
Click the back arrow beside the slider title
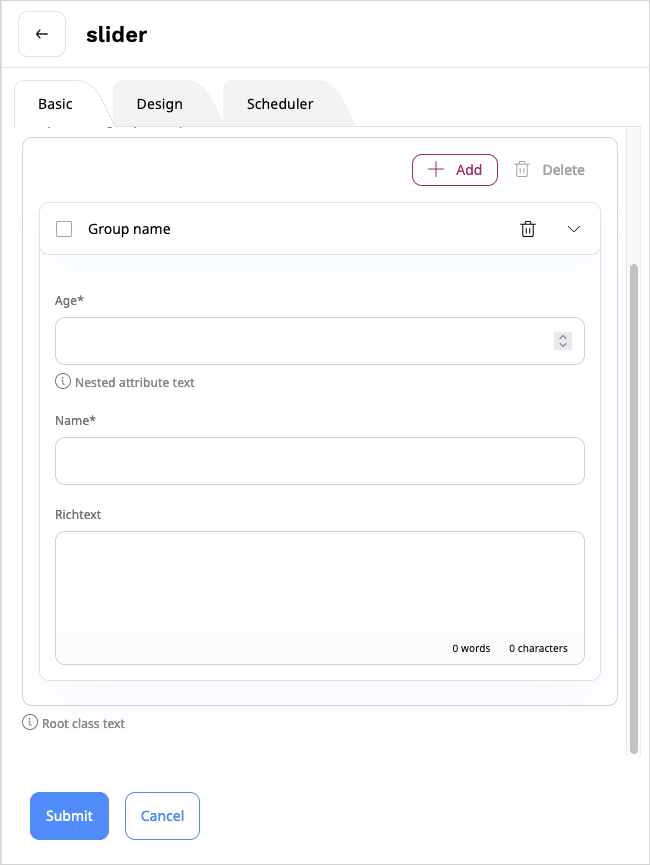pyautogui.click(x=41, y=33)
